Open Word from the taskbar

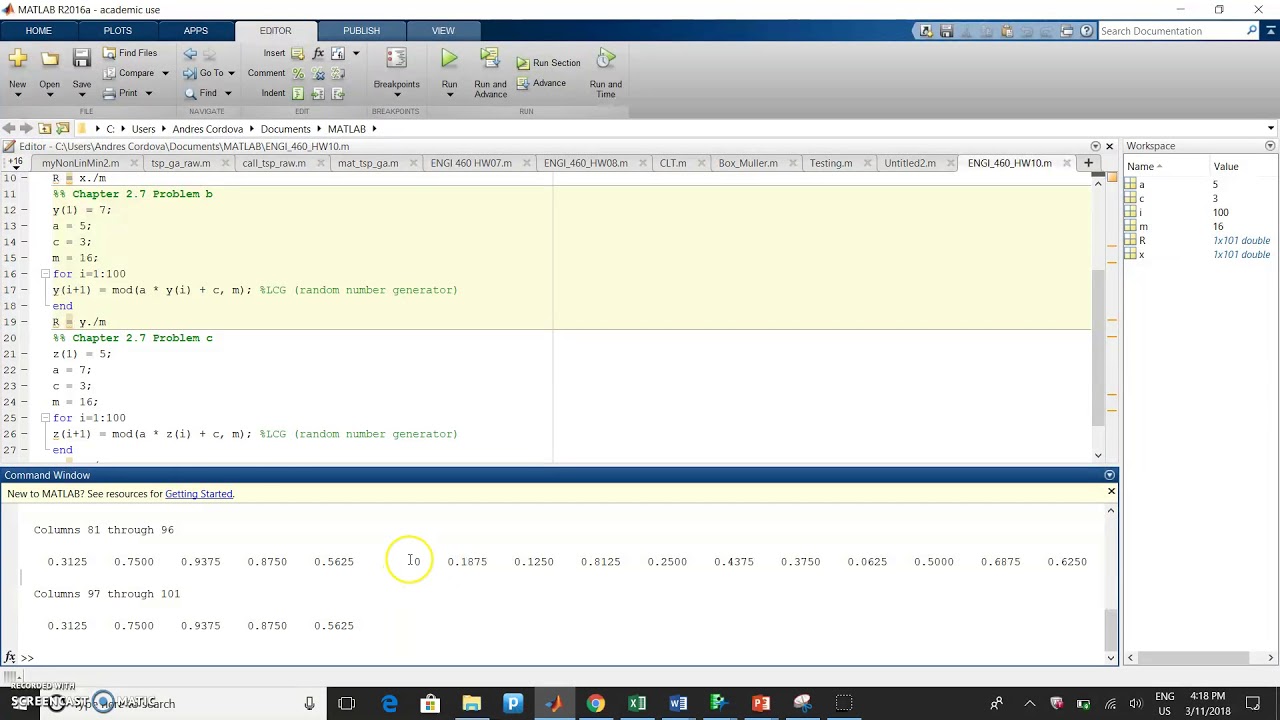tap(678, 704)
